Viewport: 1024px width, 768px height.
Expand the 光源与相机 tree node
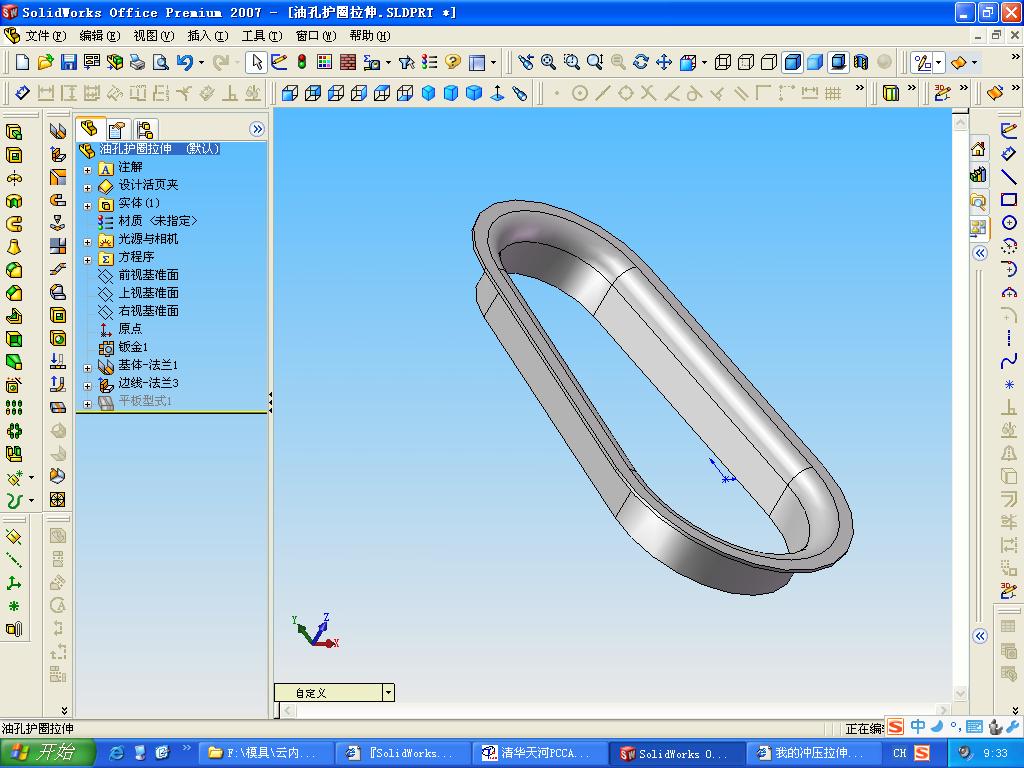coord(88,242)
